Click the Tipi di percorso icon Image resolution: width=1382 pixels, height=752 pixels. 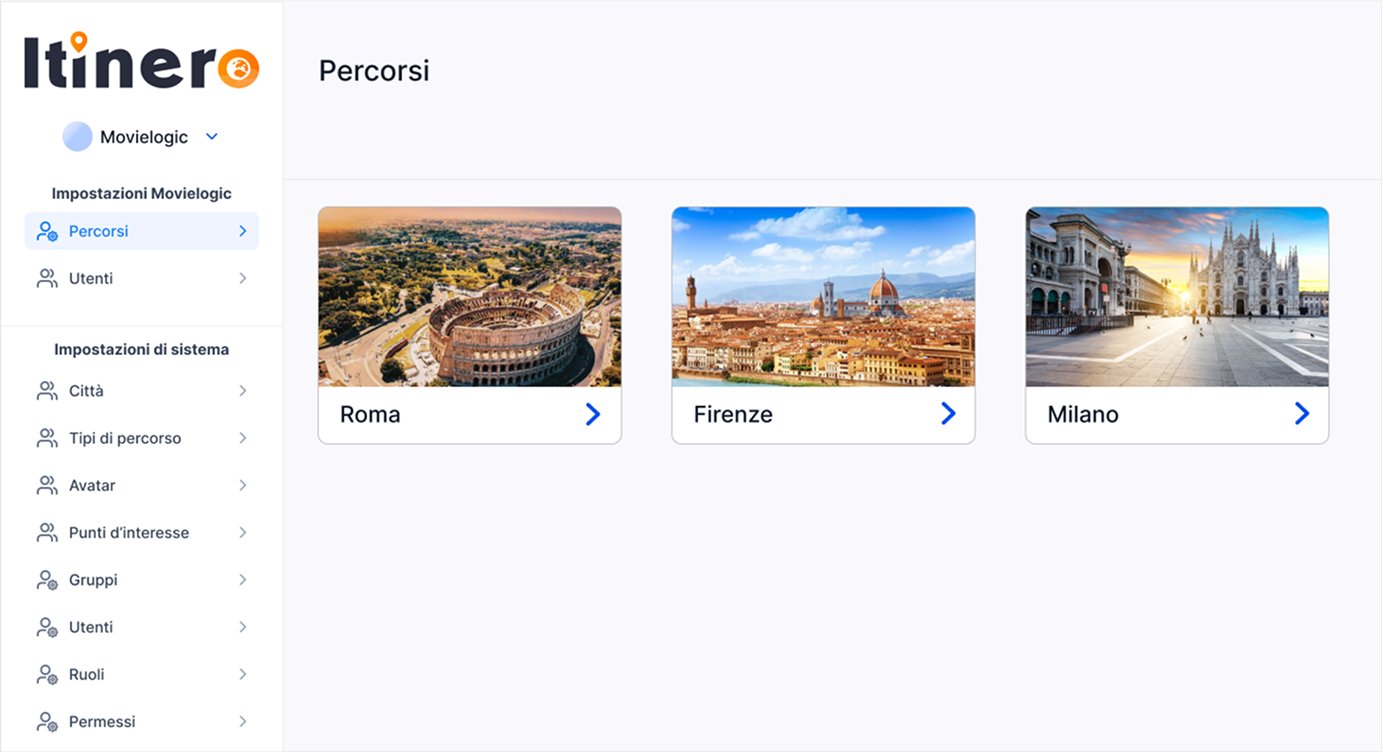click(46, 437)
